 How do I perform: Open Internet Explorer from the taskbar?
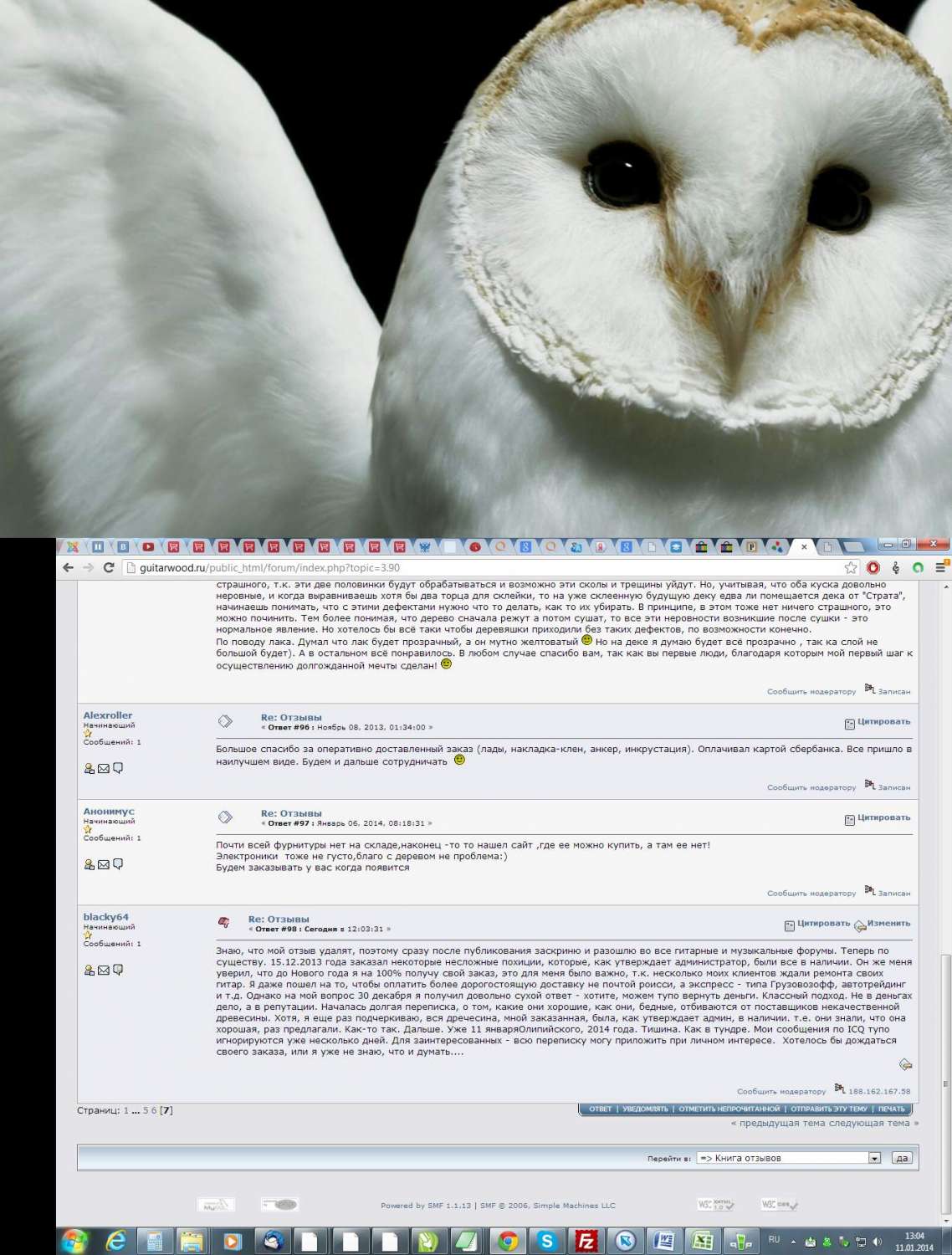[x=115, y=1242]
